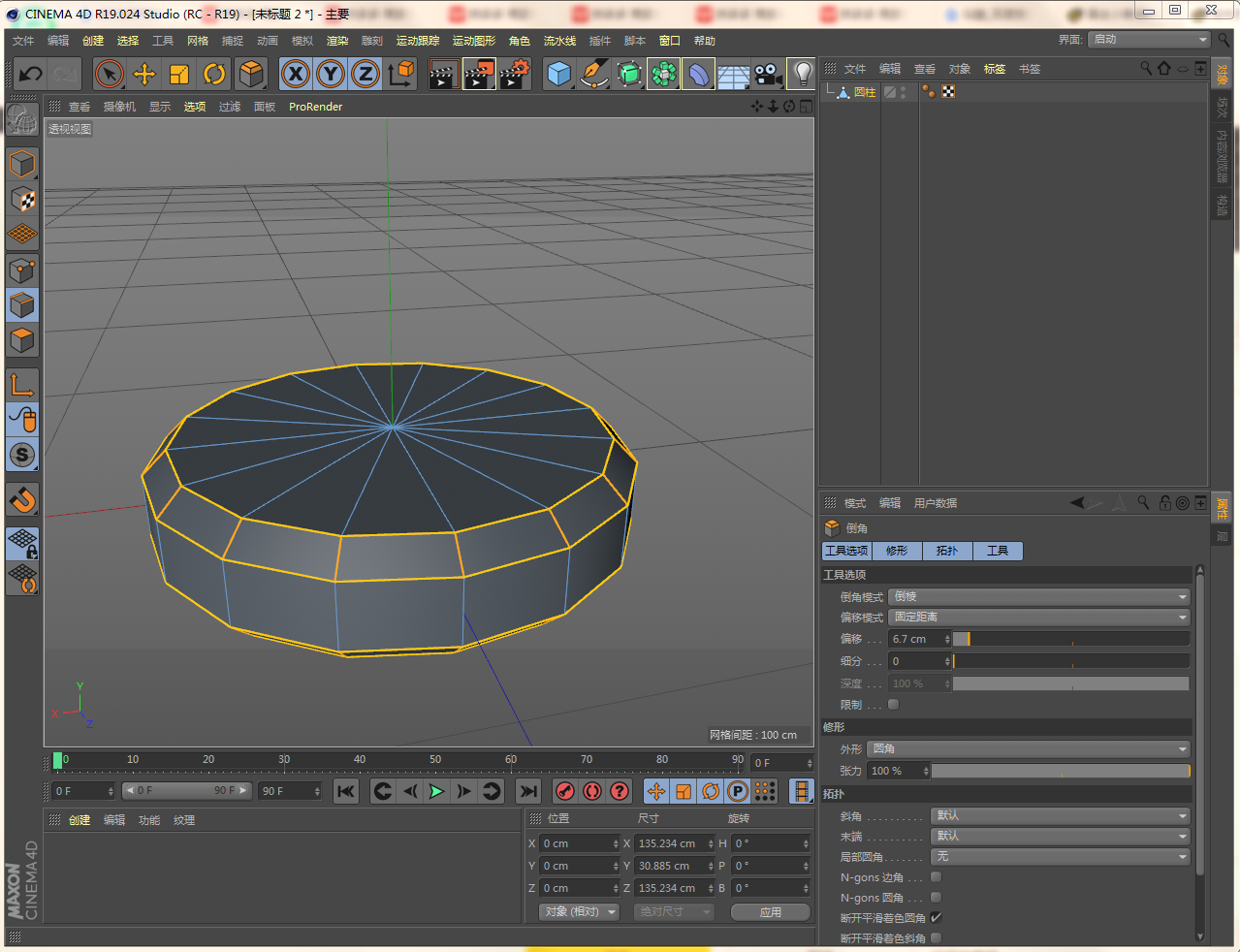Screen dimensions: 1240x952
Task: Open 斜角 dropdown
Action: click(1061, 816)
